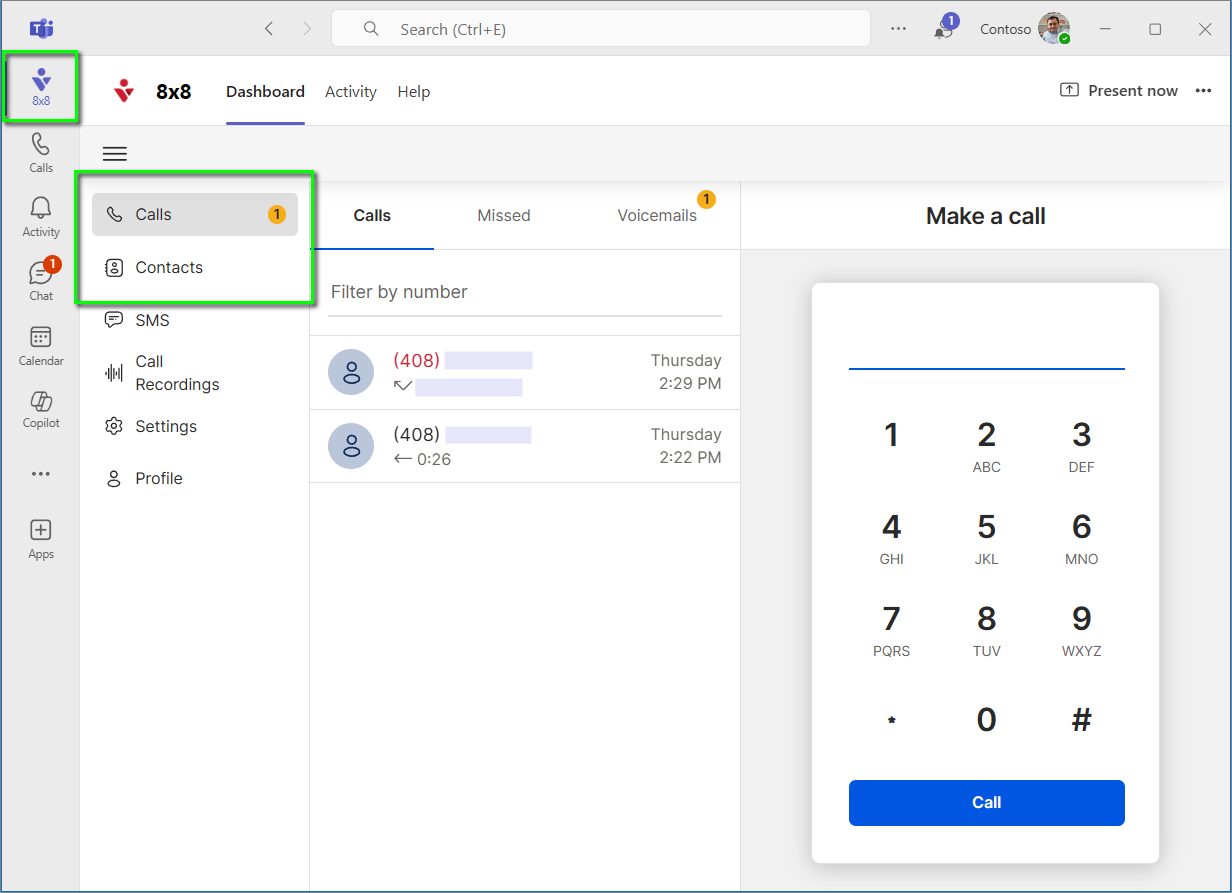Open the Activity tab in 8x8 header

coord(351,92)
